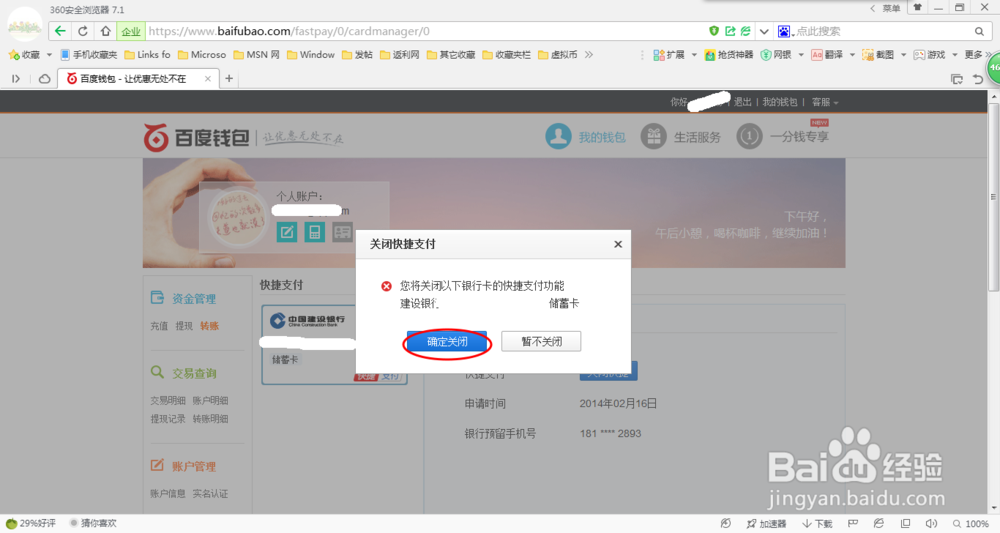
Task: Click the edit account icon on banner
Action: coord(287,232)
